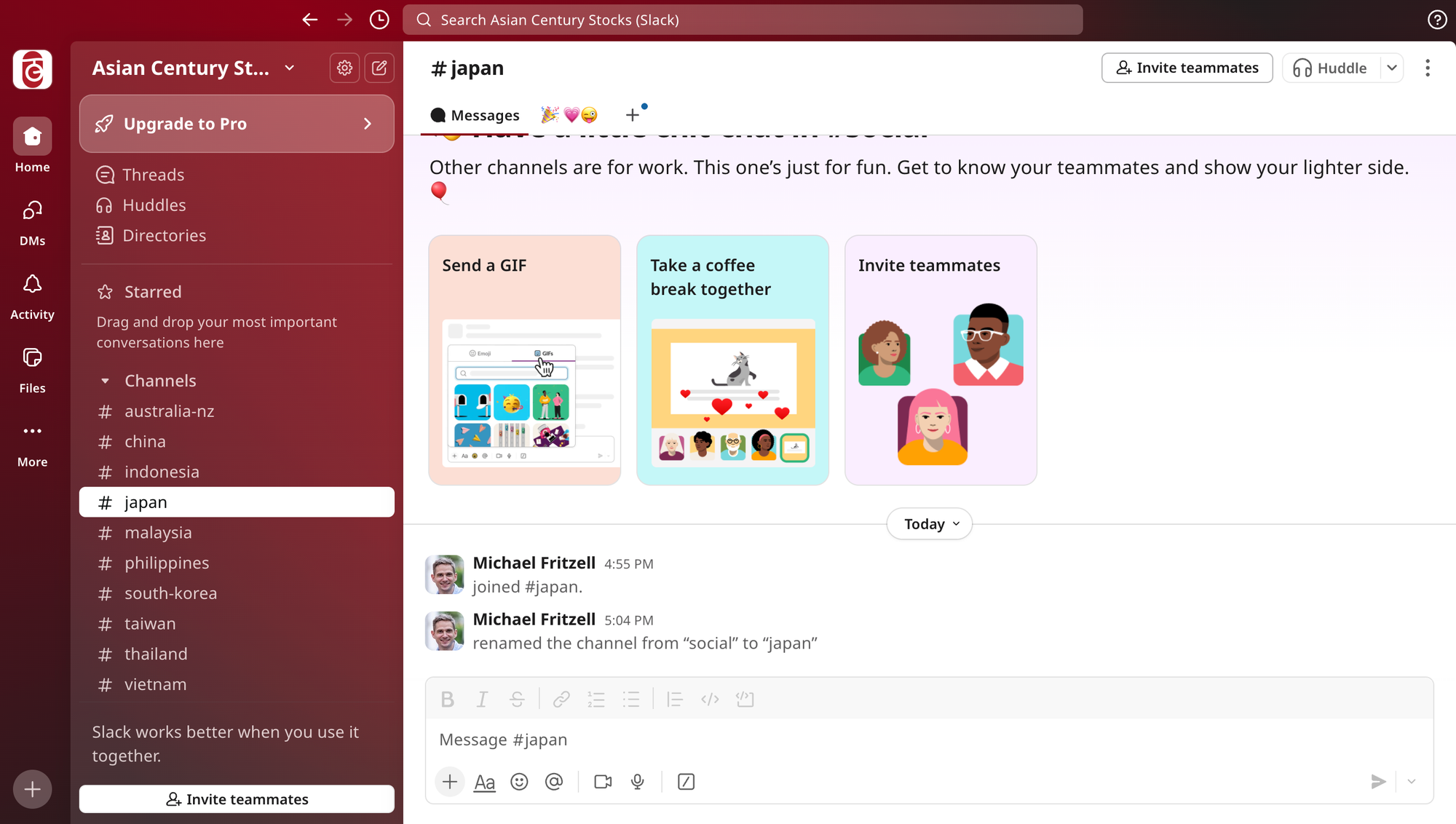Open workspace settings gear icon
This screenshot has width=1456, height=824.
coord(344,68)
